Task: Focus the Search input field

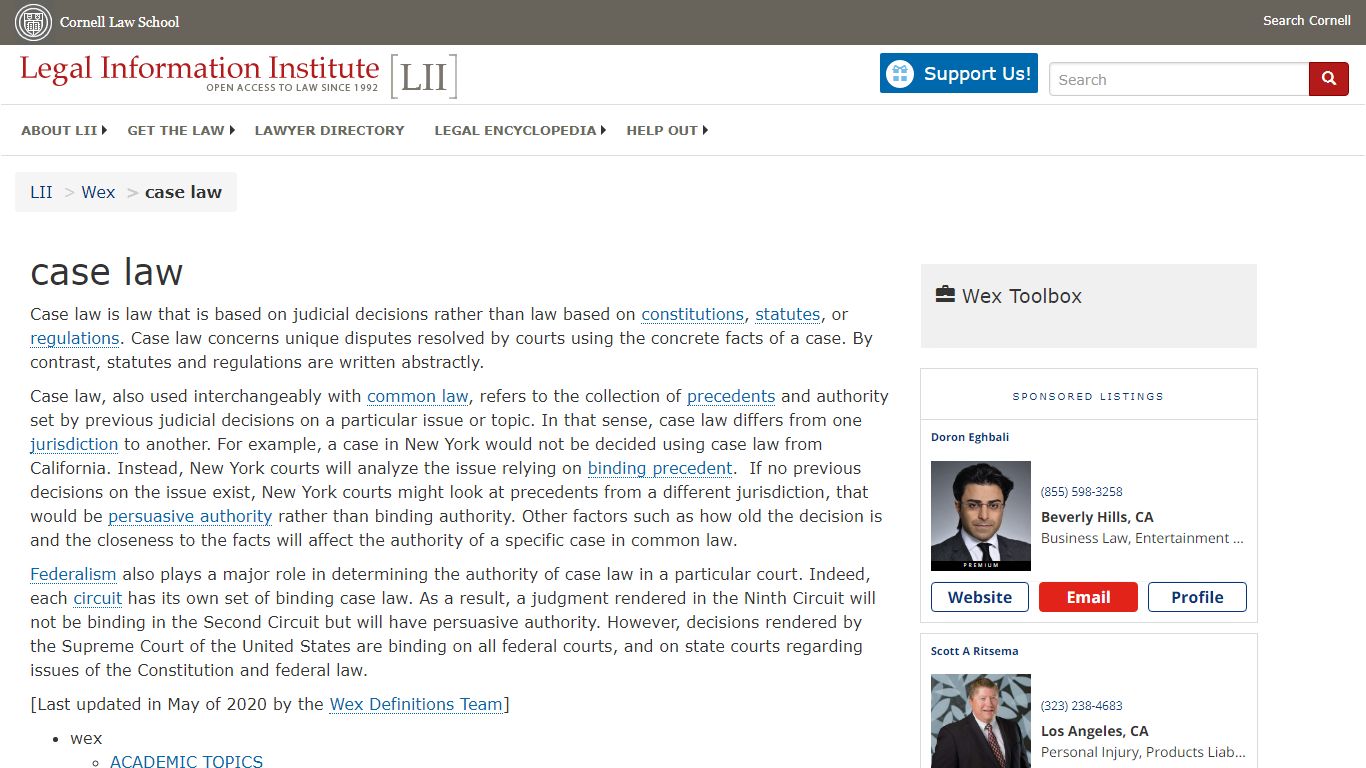Action: [x=1179, y=80]
